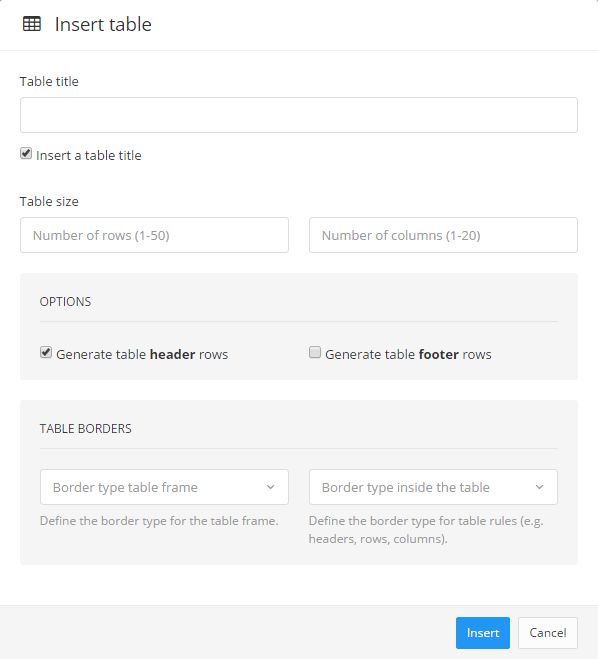Click the Table size label
Viewport: 598px width, 659px height.
click(49, 201)
